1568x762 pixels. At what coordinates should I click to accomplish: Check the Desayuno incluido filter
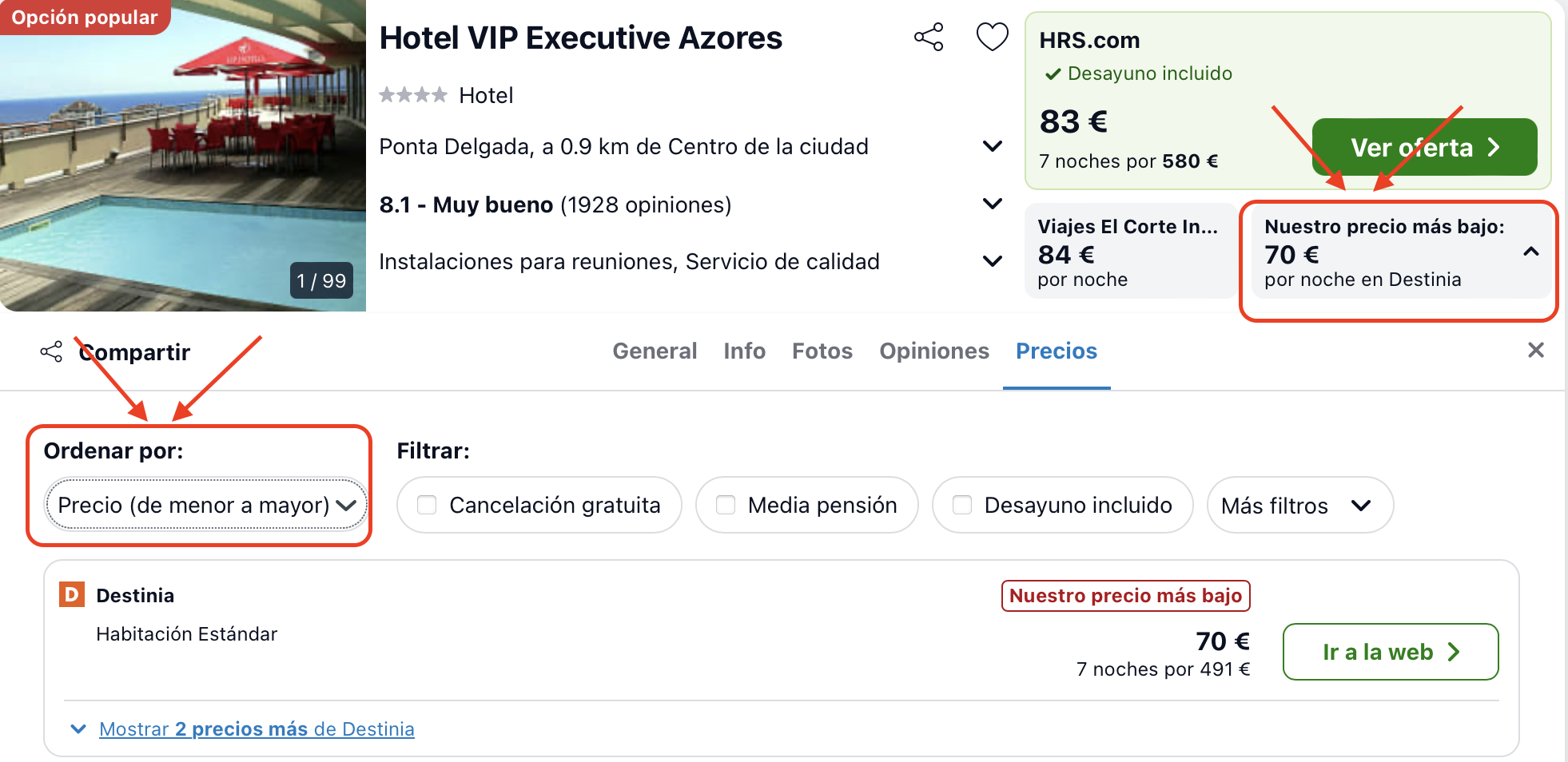[962, 505]
